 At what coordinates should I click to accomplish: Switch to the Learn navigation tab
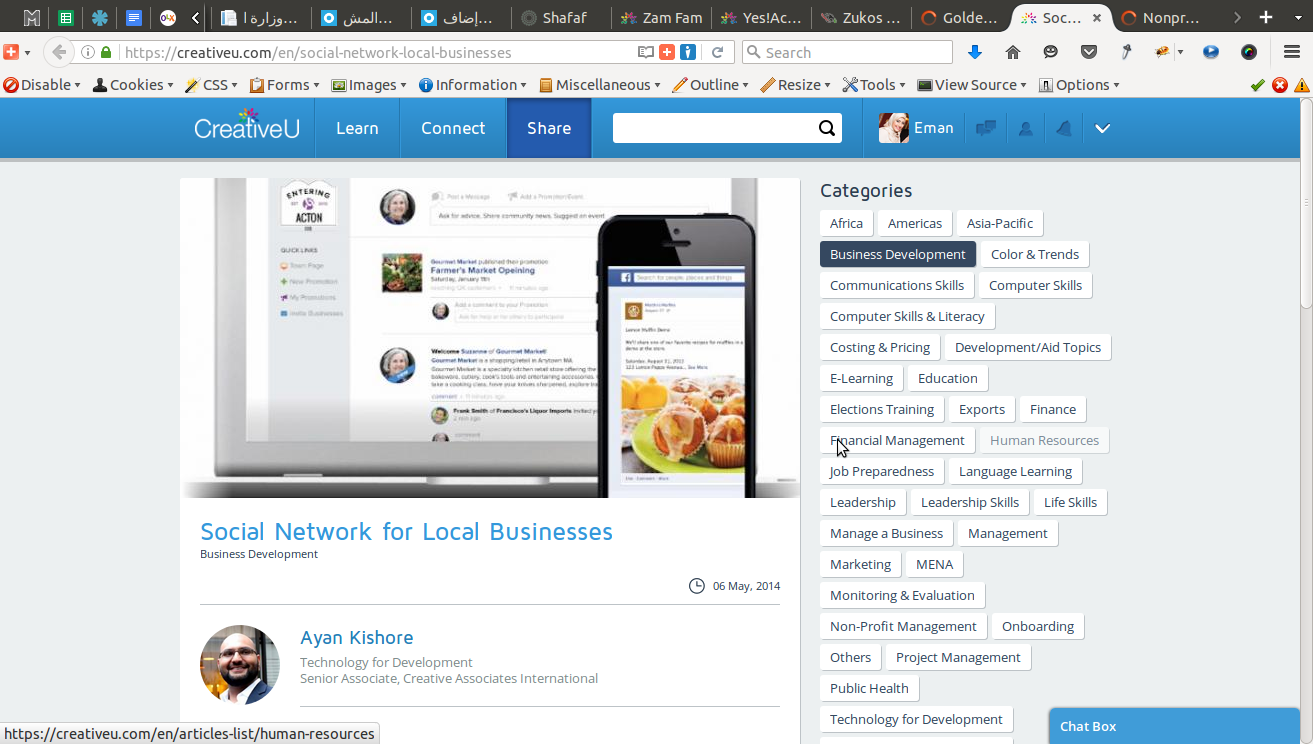[357, 128]
